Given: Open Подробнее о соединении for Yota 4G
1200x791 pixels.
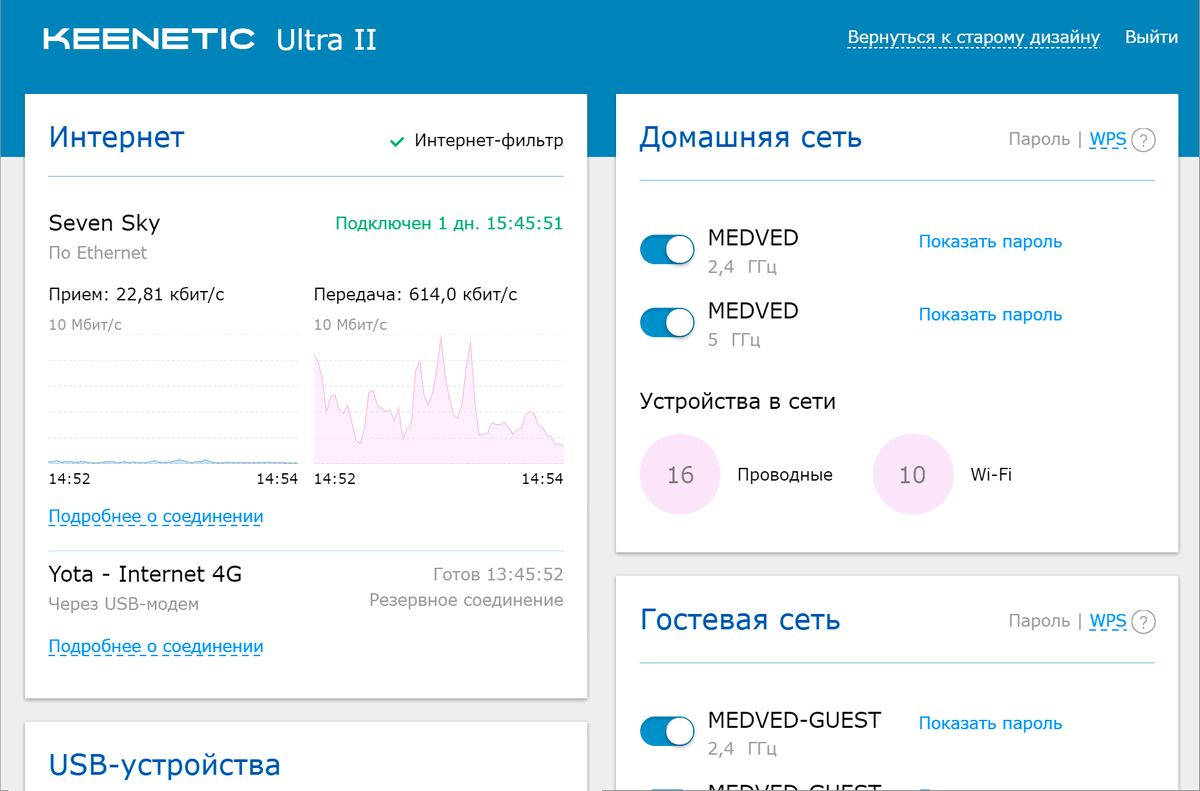Looking at the screenshot, I should click(156, 646).
